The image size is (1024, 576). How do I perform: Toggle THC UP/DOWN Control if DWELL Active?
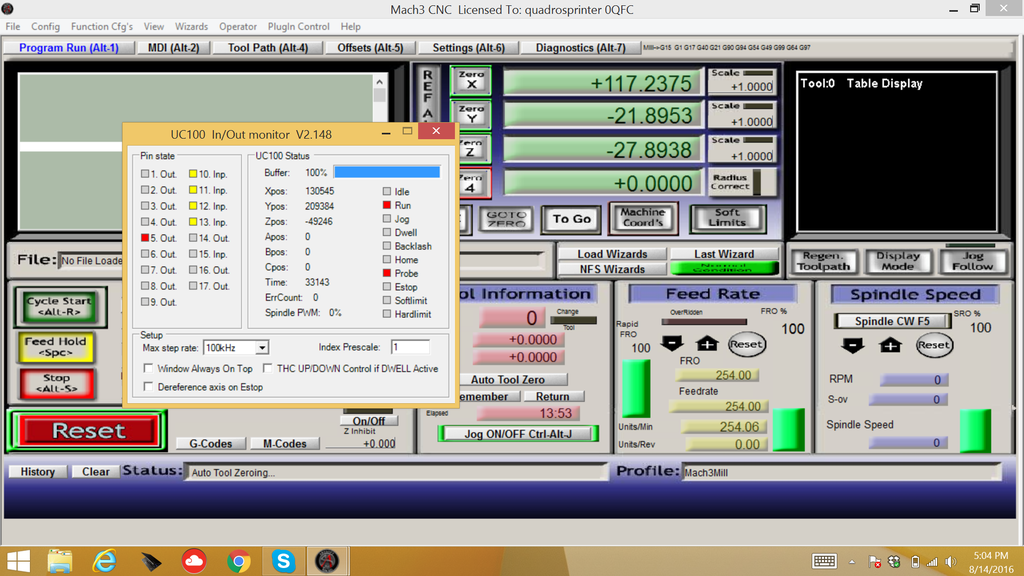coord(268,368)
